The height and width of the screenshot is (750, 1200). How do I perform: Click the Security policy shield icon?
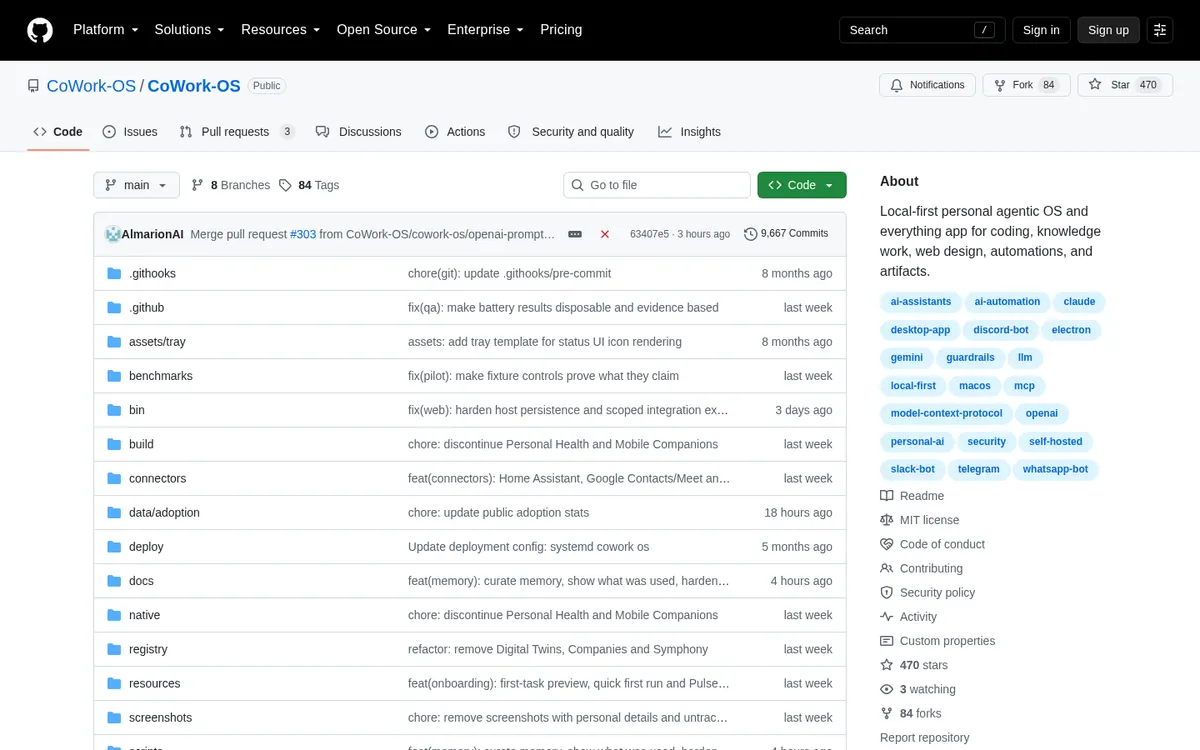(x=887, y=593)
